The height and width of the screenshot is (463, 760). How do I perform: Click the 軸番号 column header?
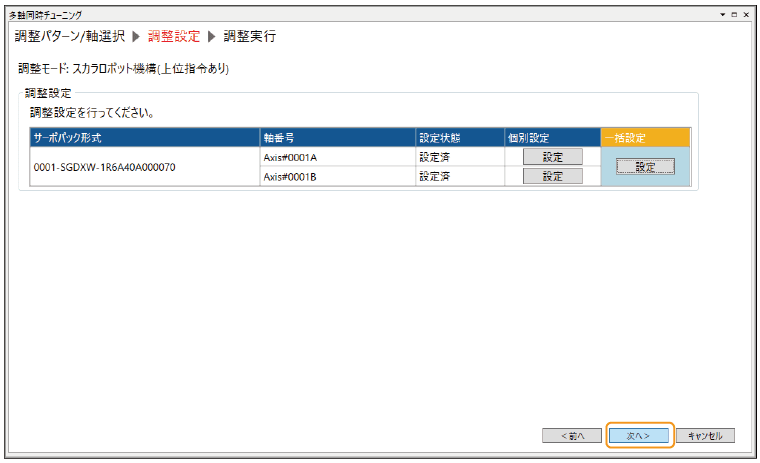click(x=336, y=137)
